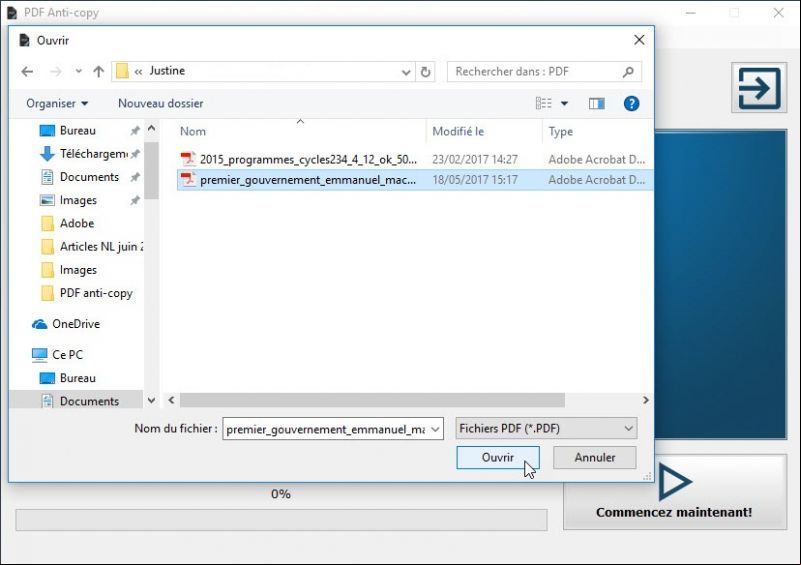Click the navigation pane vertical scrollbar thumb

coord(151,171)
